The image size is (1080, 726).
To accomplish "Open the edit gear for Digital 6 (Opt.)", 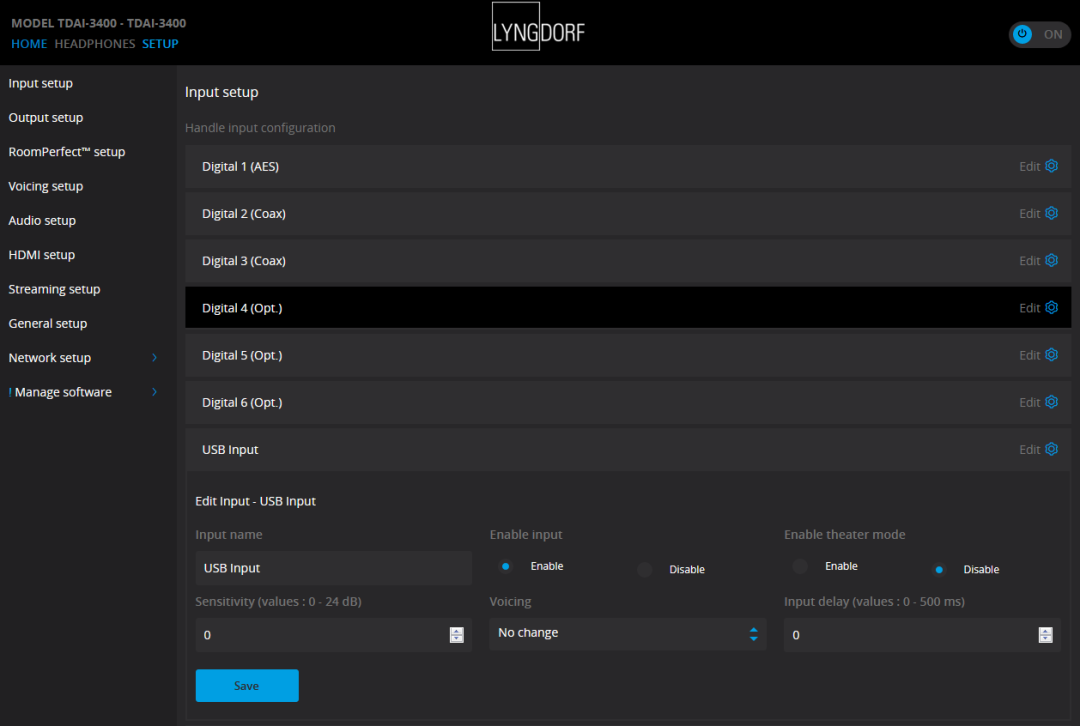I will point(1051,402).
